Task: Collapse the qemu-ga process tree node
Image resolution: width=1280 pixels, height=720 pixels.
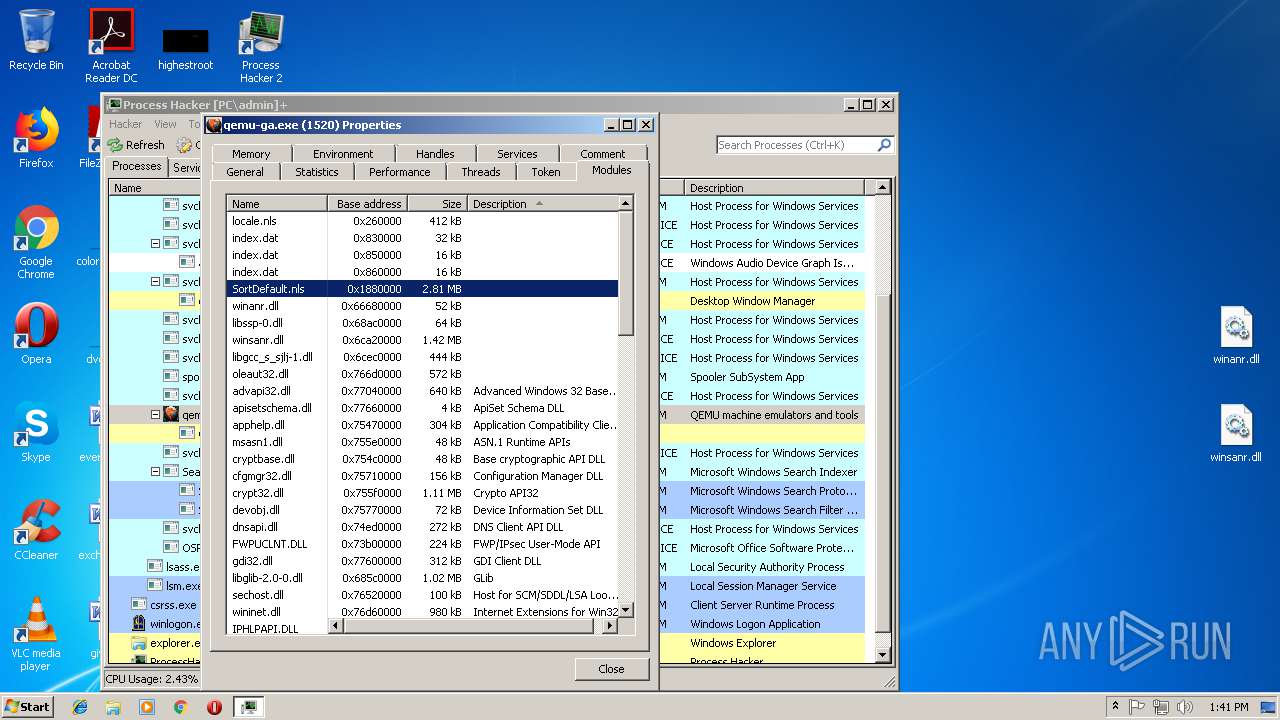Action: tap(156, 415)
